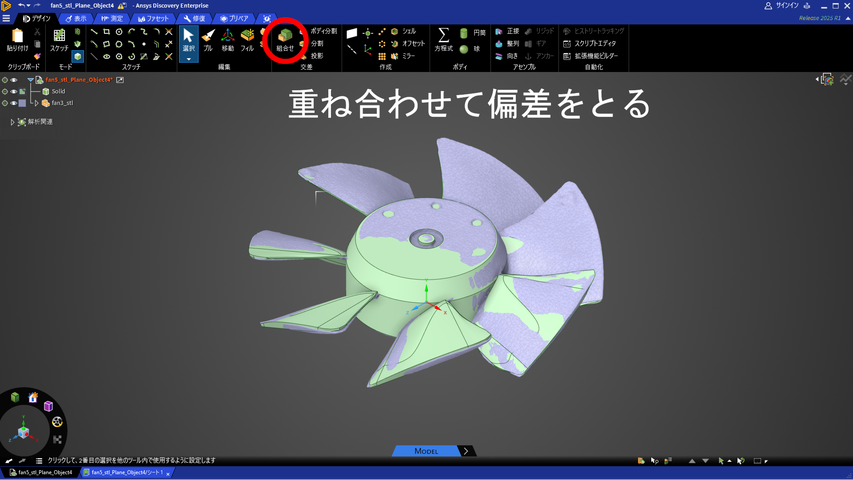
Task: Create a 球 (Sphere) body
Action: coord(469,49)
